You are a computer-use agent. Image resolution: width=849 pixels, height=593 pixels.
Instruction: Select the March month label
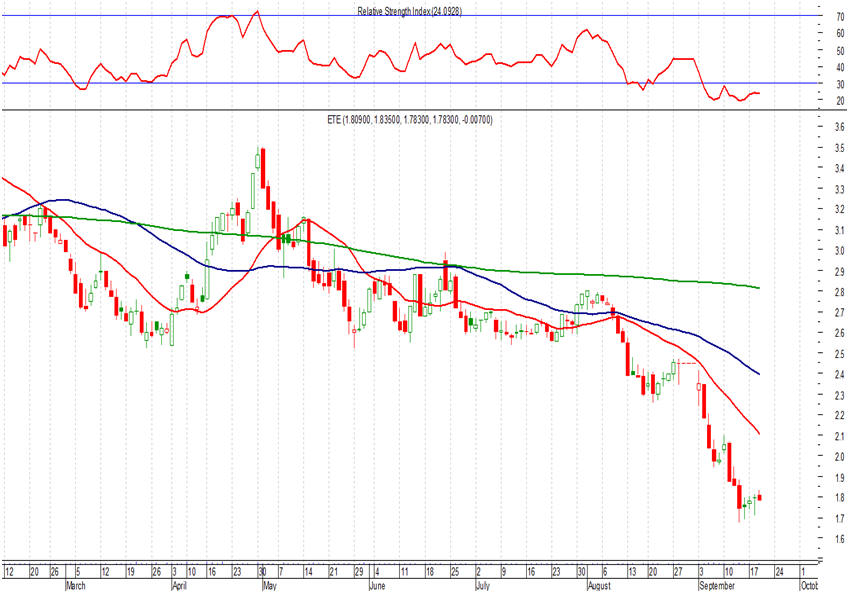click(x=75, y=585)
